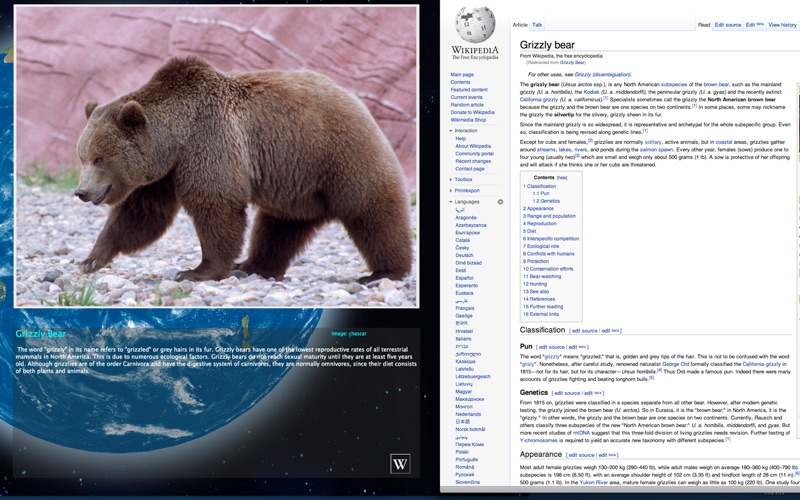Click the cyan Grizzly Bear title
800x500 pixels.
41,334
